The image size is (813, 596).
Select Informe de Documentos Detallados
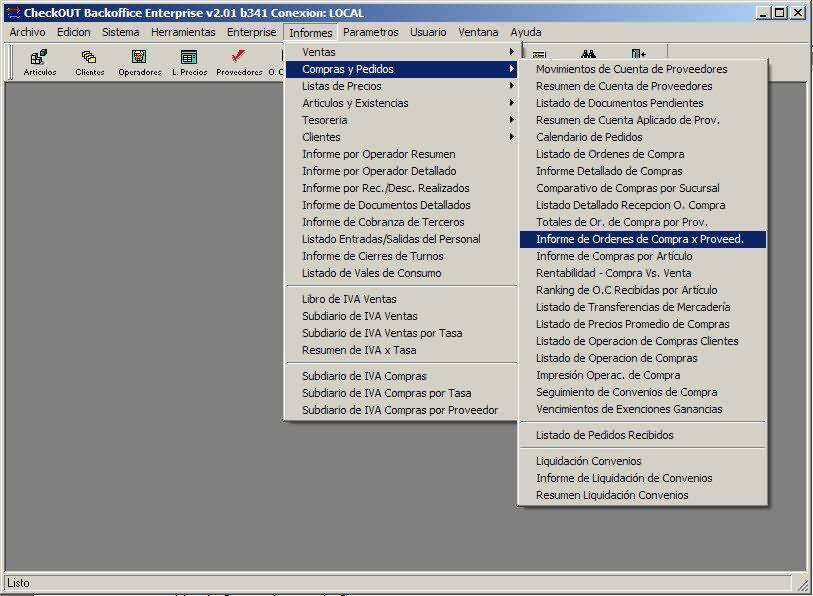(x=401, y=205)
